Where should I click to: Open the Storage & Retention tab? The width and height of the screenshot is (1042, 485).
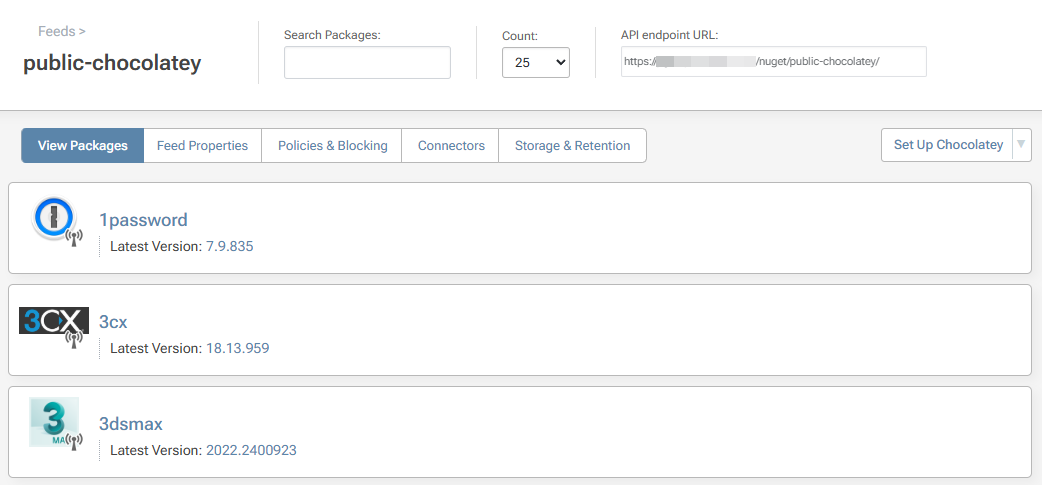(x=572, y=146)
